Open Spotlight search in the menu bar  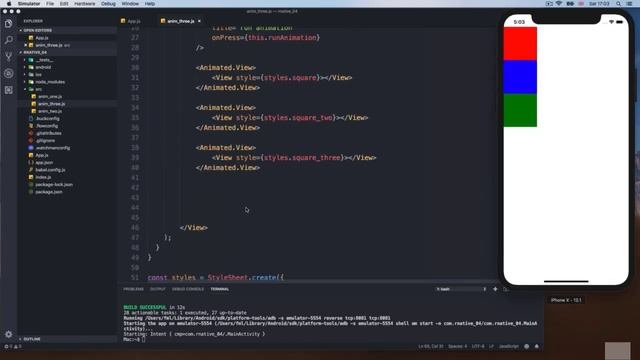pyautogui.click(x=619, y=4)
